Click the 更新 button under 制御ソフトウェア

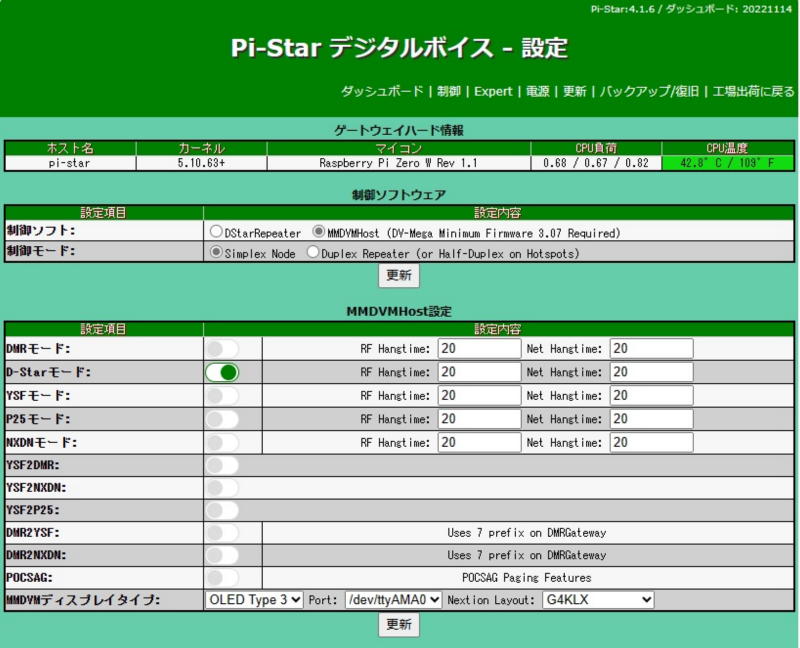click(399, 276)
